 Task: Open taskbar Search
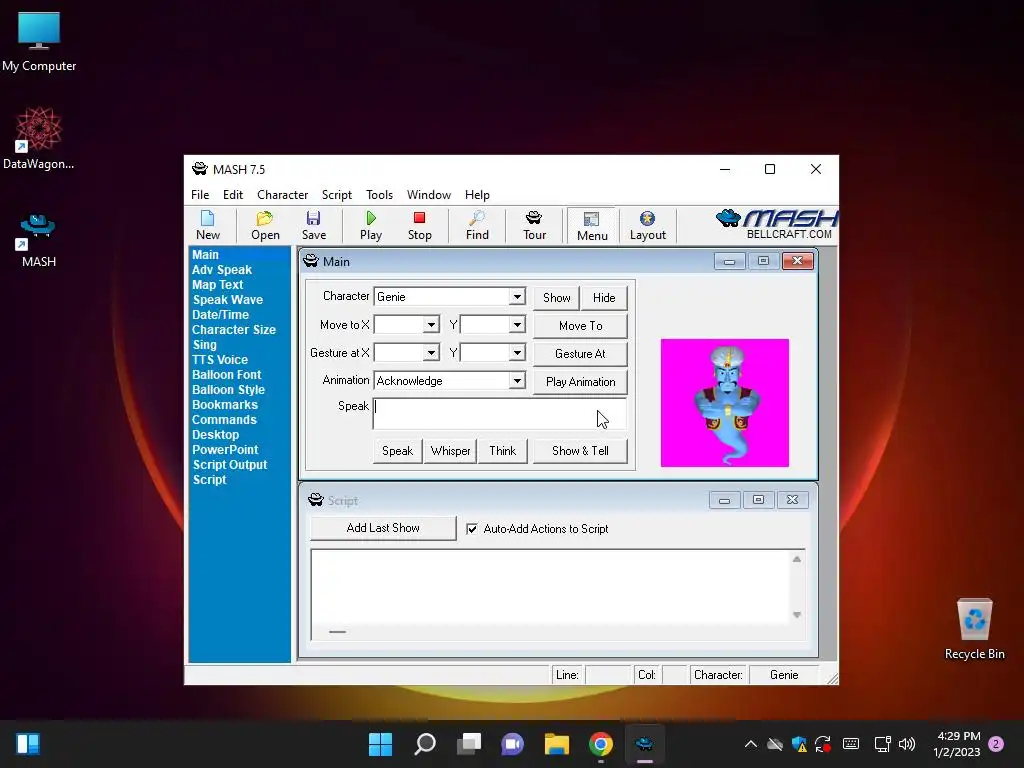click(424, 744)
